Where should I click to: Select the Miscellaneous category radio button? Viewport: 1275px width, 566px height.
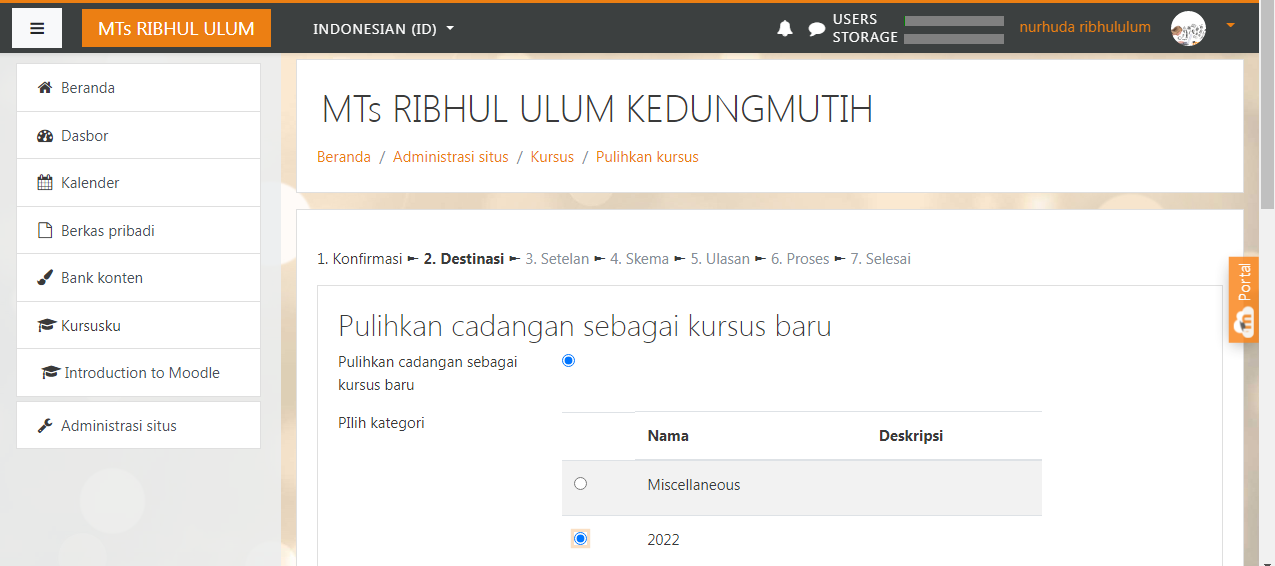[x=581, y=484]
